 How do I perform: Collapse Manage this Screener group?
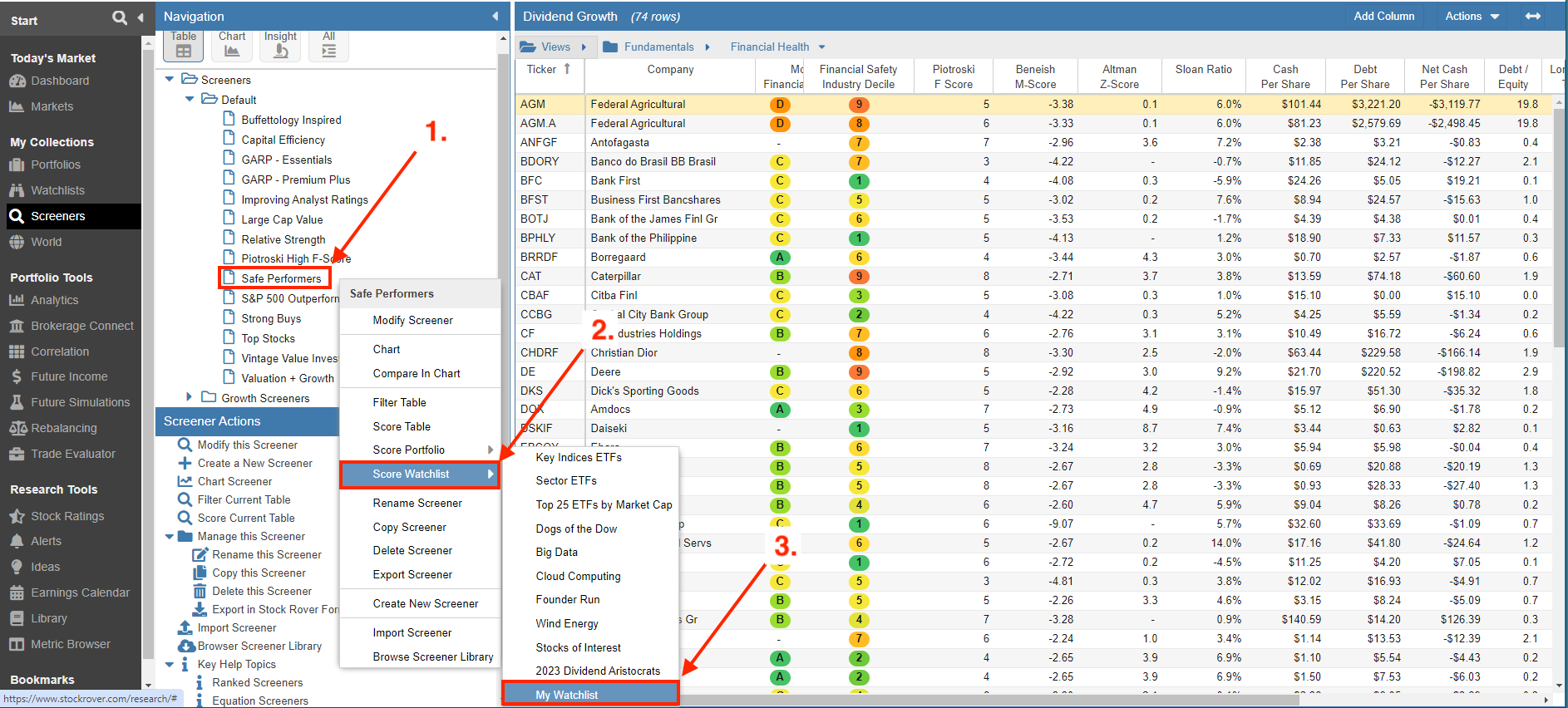pos(170,537)
